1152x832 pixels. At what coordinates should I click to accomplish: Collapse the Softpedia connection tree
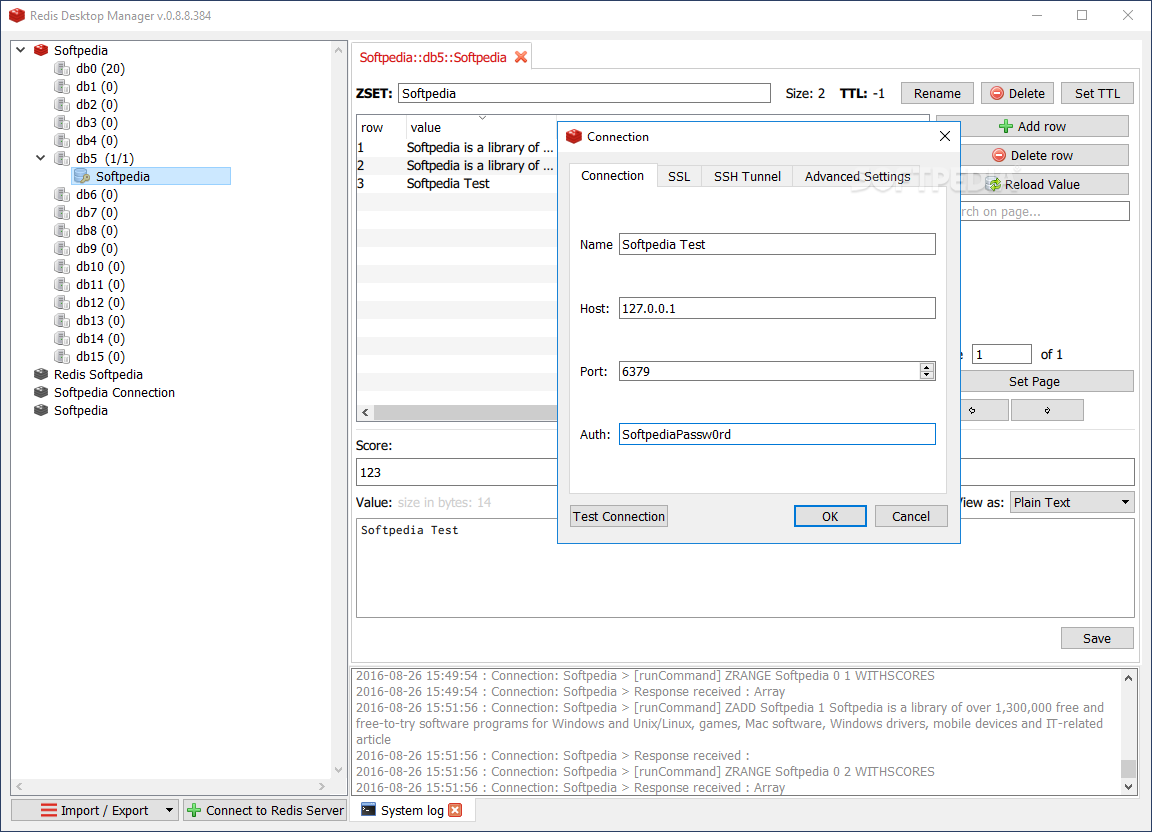point(21,50)
